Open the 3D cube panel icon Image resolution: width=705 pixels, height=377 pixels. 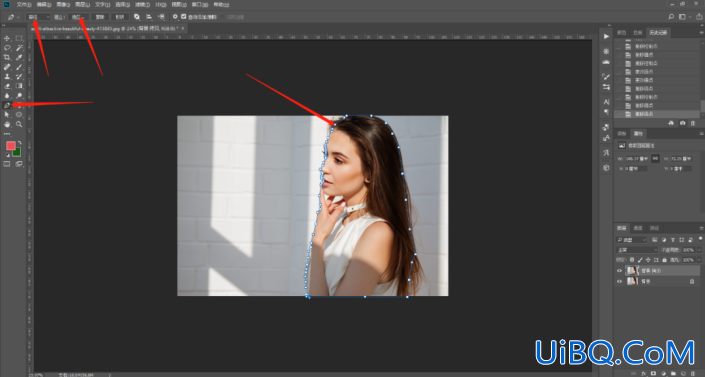point(606,168)
